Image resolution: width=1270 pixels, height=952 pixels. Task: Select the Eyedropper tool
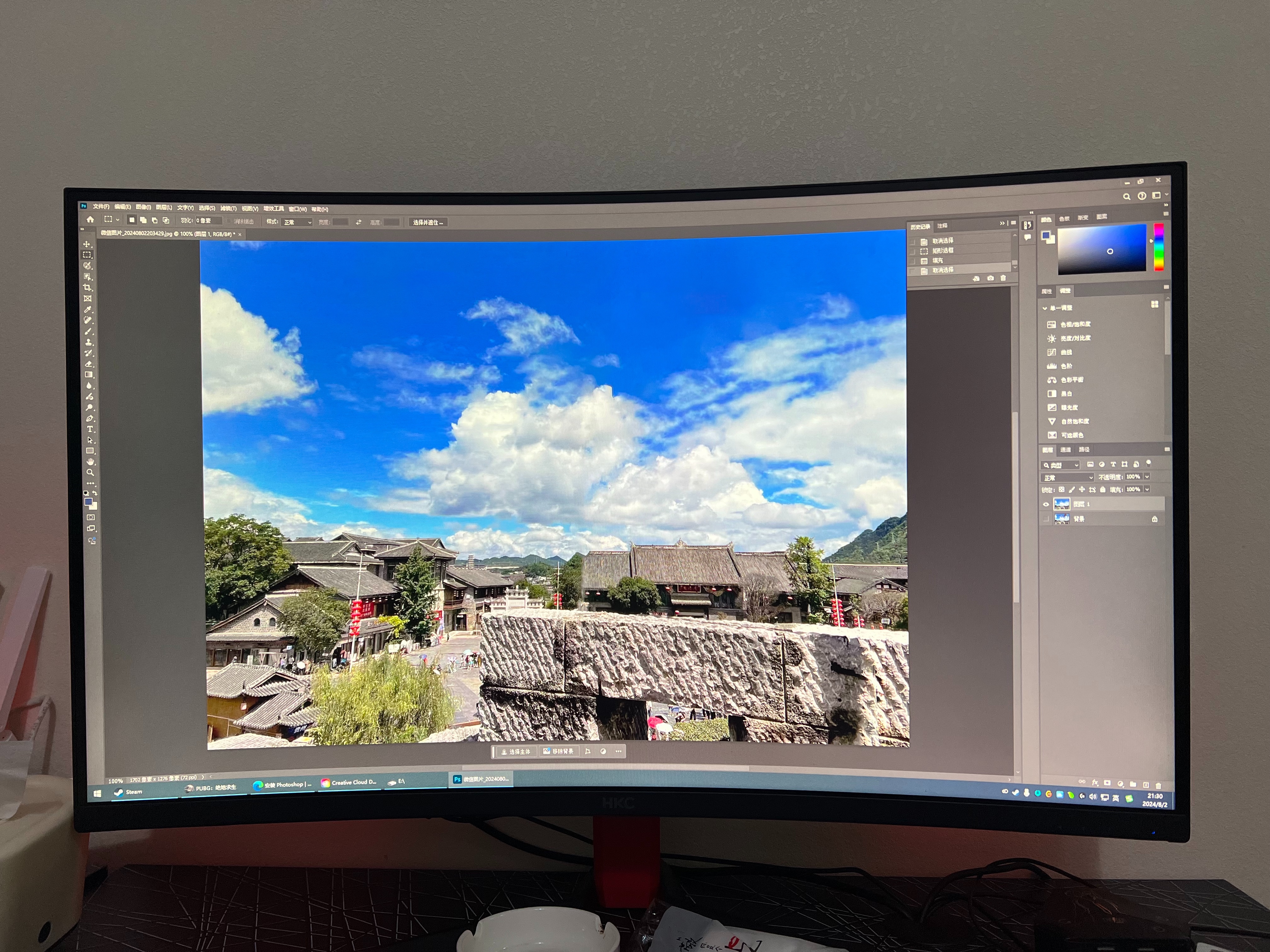88,309
